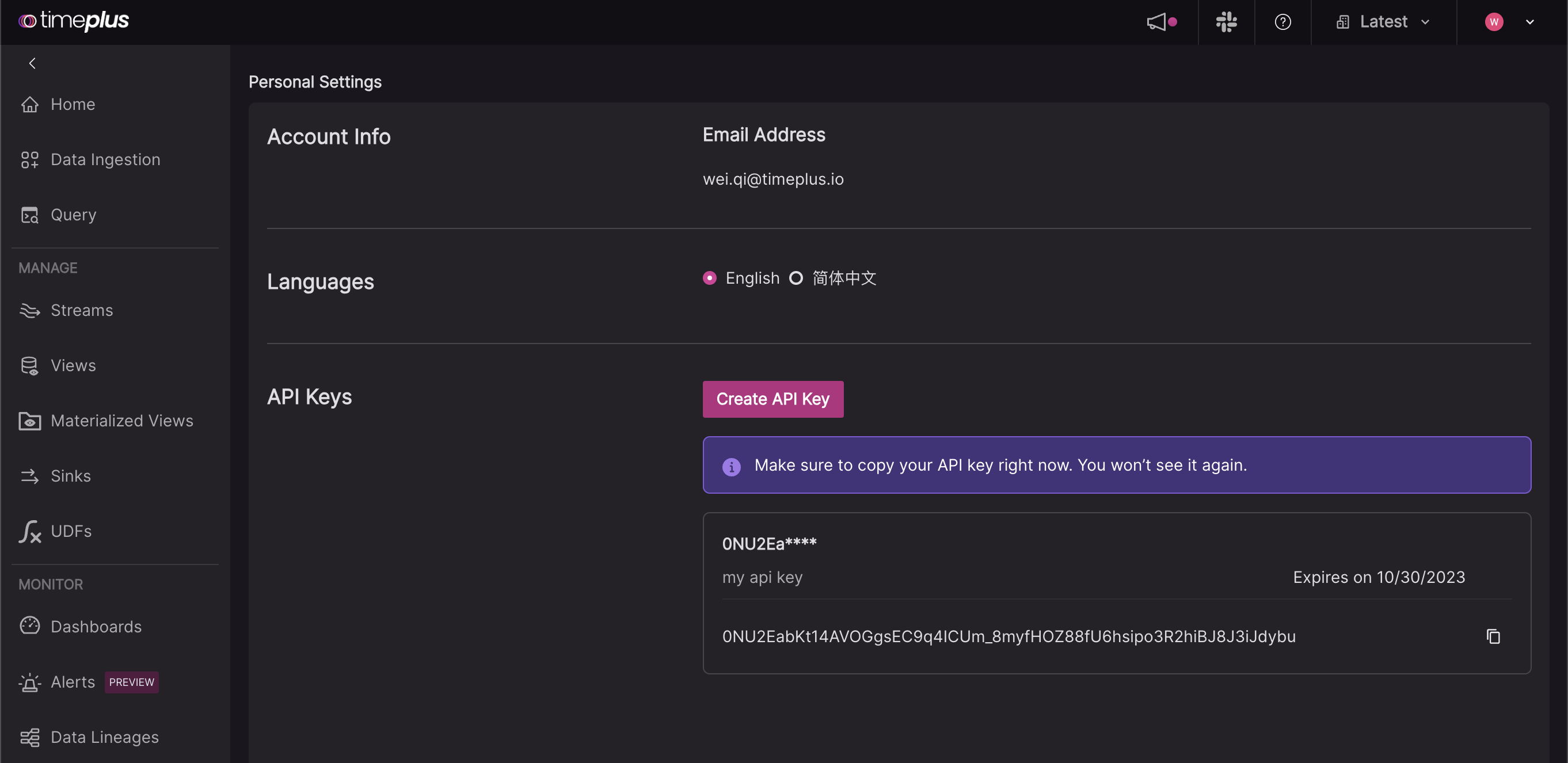
Task: Click the PREVIEW badge next to Alerts
Action: pyautogui.click(x=131, y=682)
